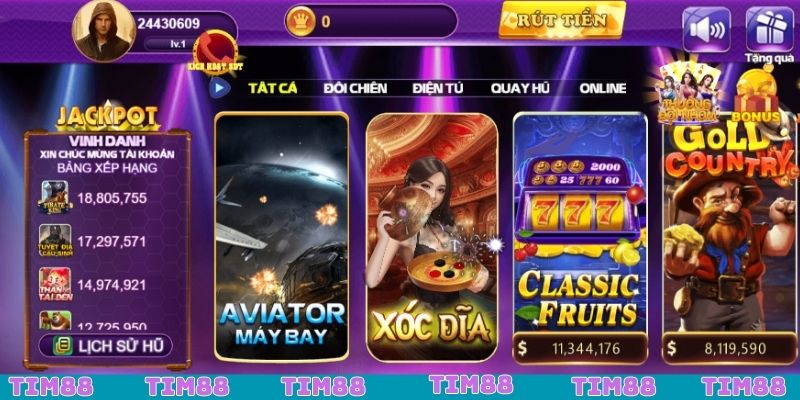Select Pirate King jackpot entry icon
Screen dimensions: 800x400
[x=56, y=197]
